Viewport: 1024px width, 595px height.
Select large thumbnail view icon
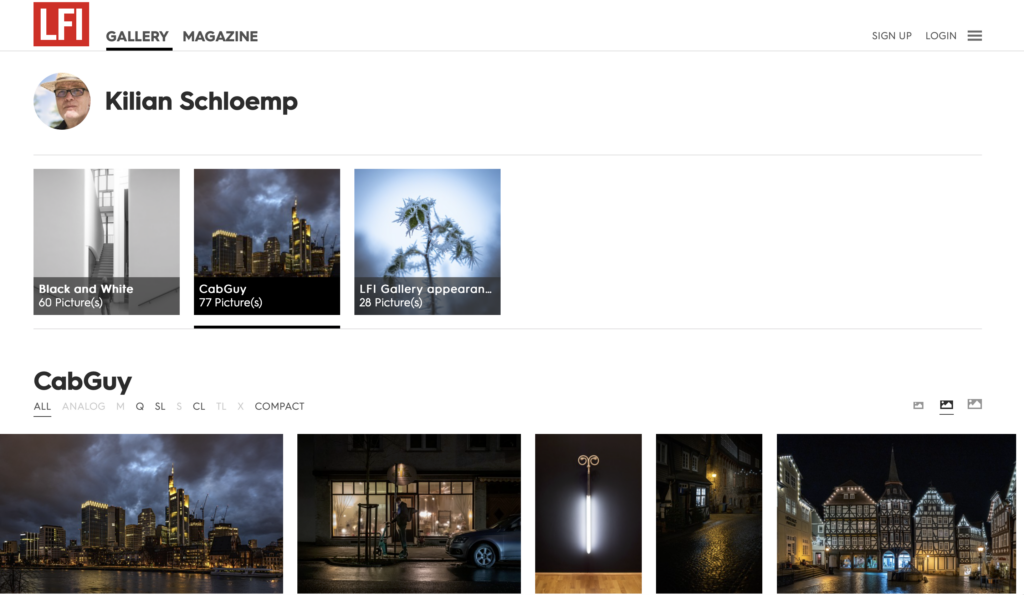974,404
